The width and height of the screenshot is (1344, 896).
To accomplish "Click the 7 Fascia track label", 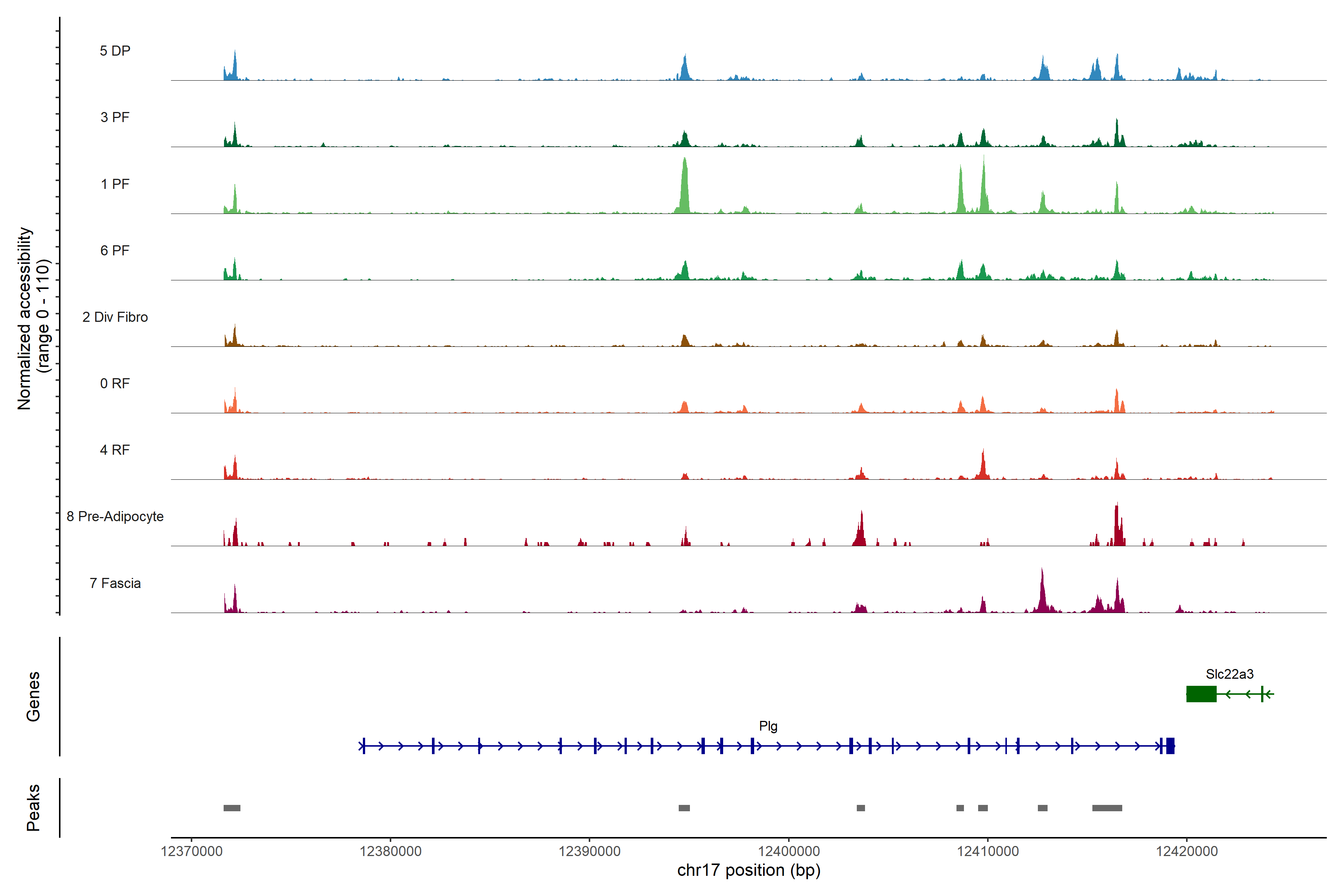I will click(x=115, y=583).
